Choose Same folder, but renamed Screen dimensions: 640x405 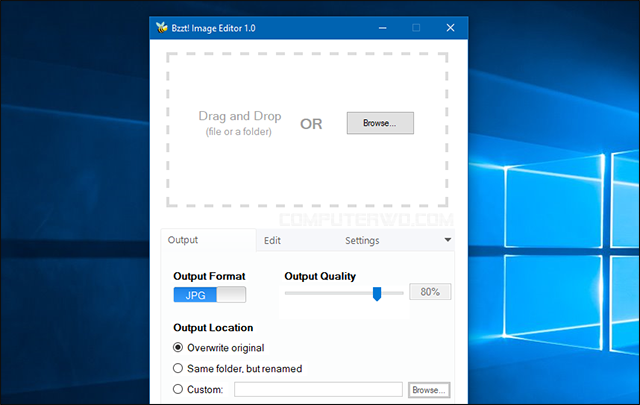click(238, 368)
